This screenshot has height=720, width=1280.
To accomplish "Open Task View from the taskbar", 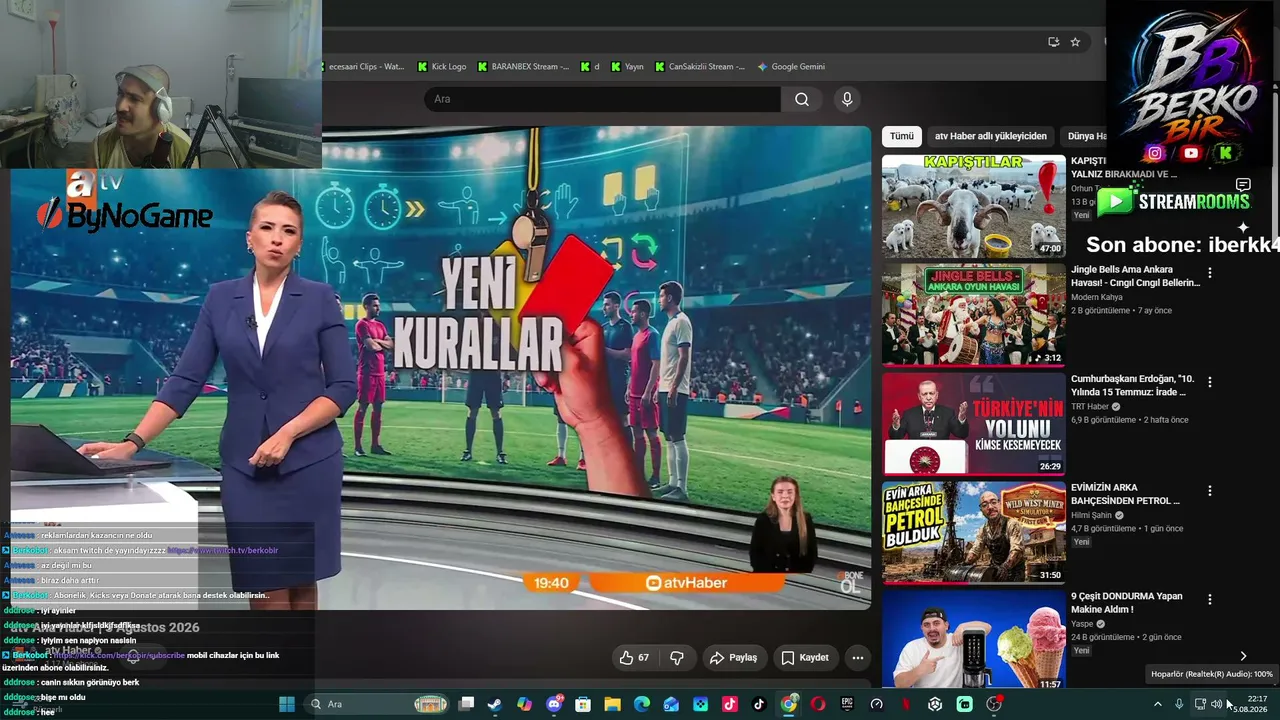I will click(466, 704).
